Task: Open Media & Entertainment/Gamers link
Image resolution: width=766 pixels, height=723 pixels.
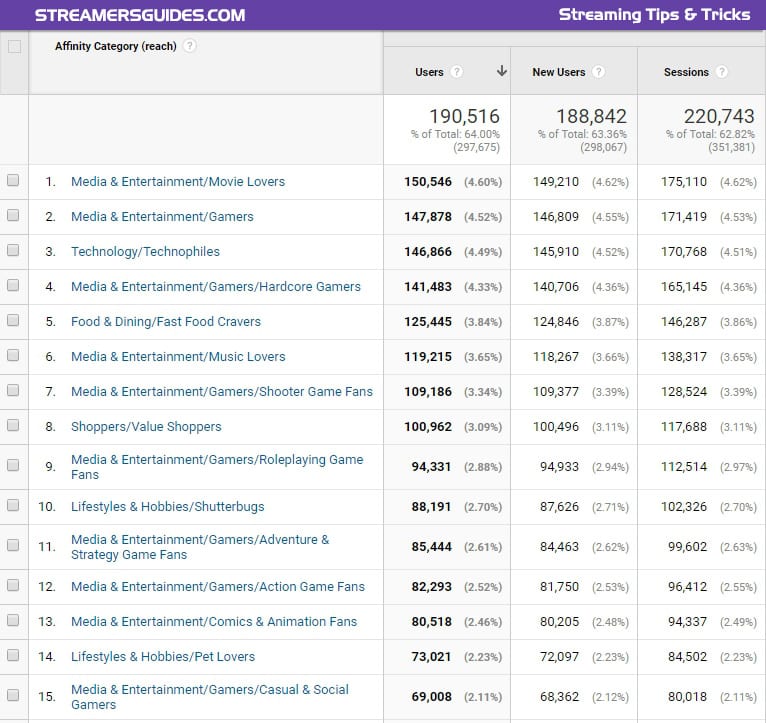Action: point(162,216)
